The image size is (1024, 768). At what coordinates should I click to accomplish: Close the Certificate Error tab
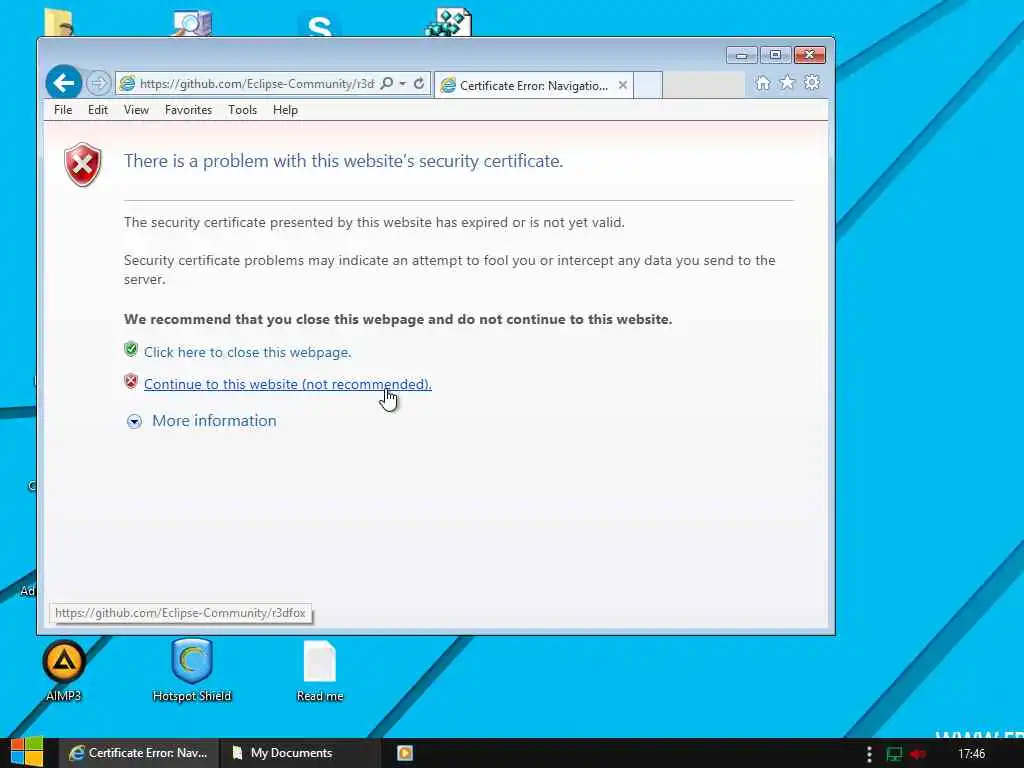point(622,86)
